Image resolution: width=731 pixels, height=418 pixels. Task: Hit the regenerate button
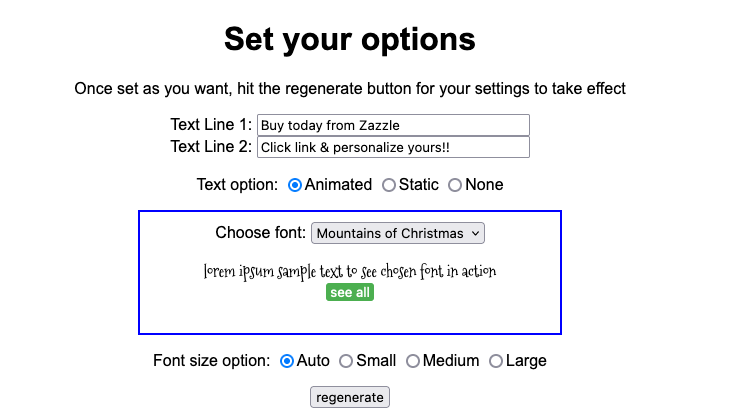click(350, 397)
